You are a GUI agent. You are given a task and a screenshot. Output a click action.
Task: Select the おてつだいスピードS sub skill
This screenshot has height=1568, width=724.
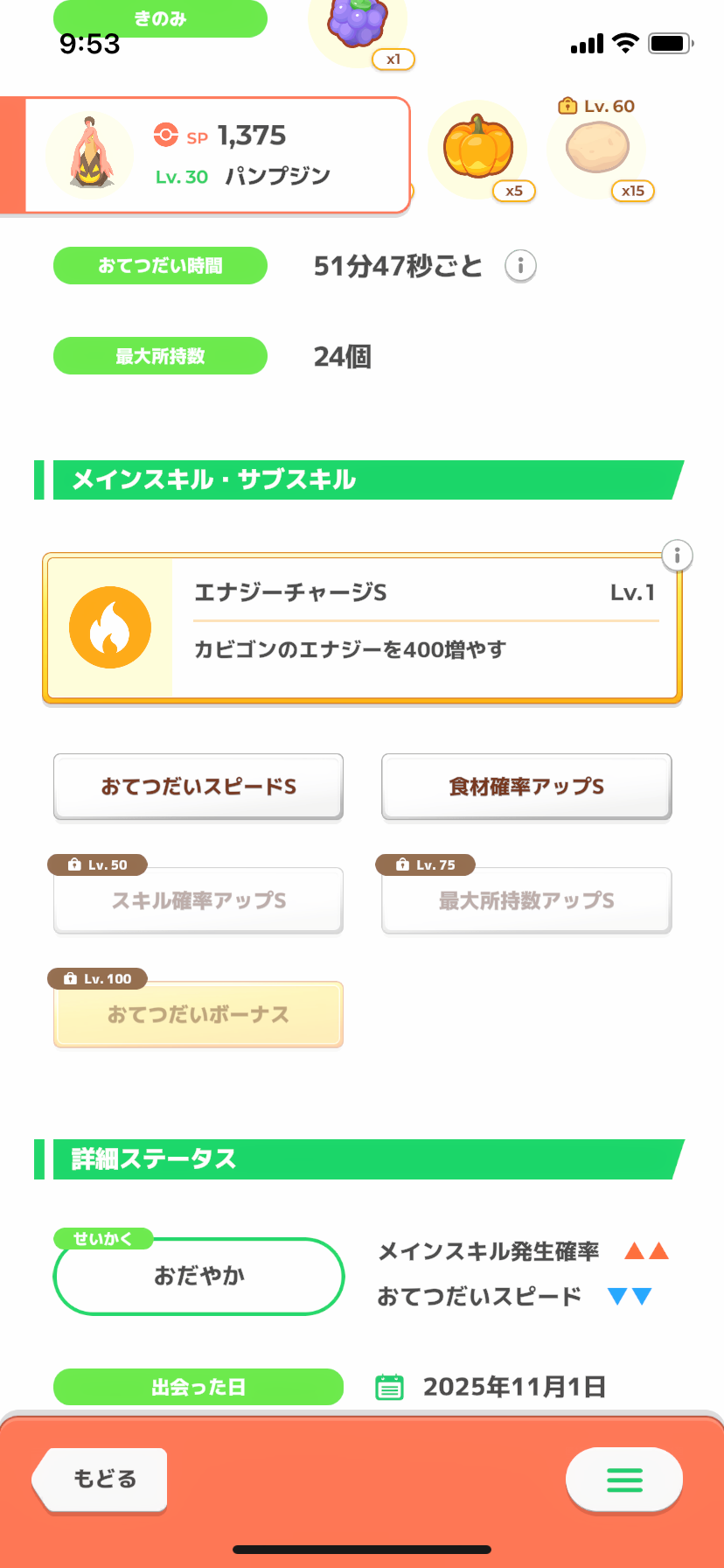[198, 787]
